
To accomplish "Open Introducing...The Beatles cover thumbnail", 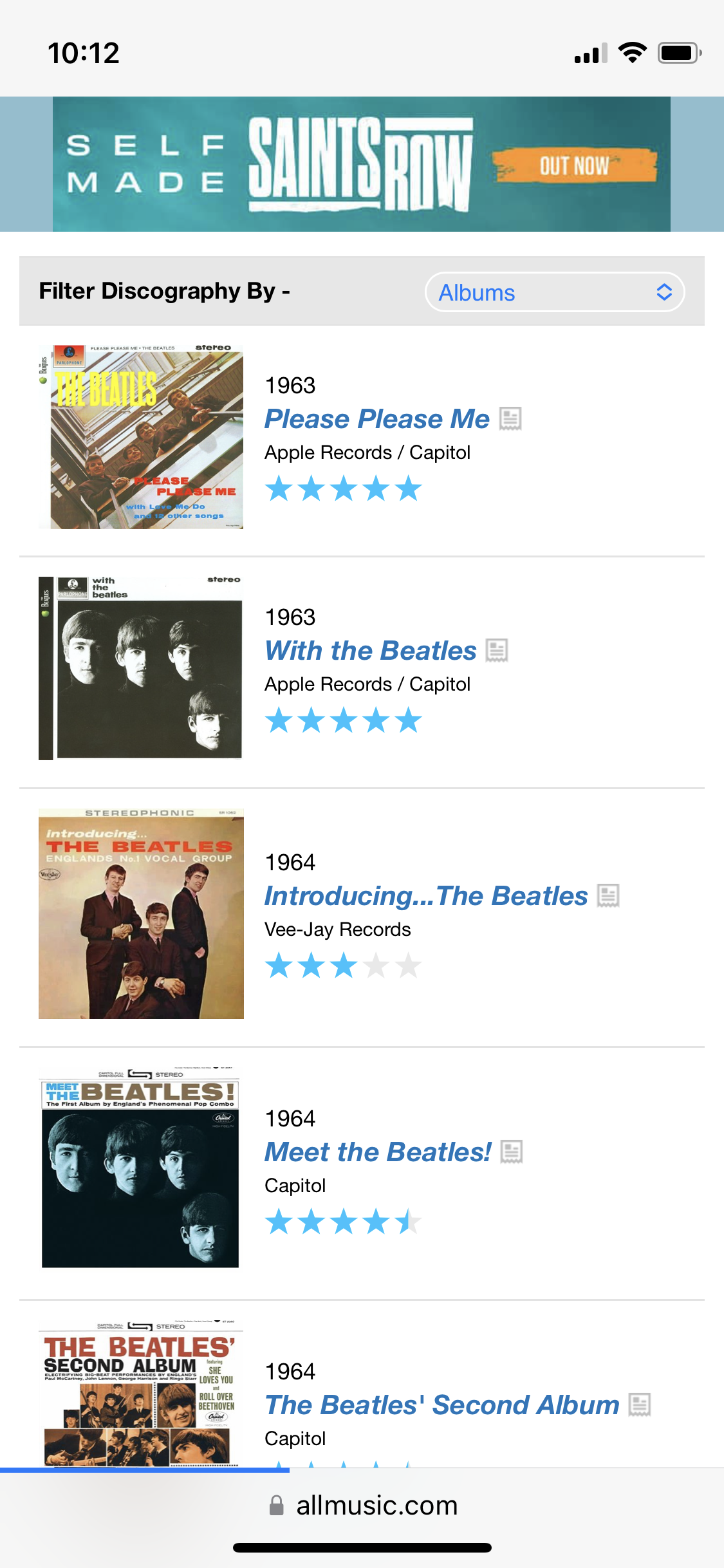I will [x=141, y=913].
